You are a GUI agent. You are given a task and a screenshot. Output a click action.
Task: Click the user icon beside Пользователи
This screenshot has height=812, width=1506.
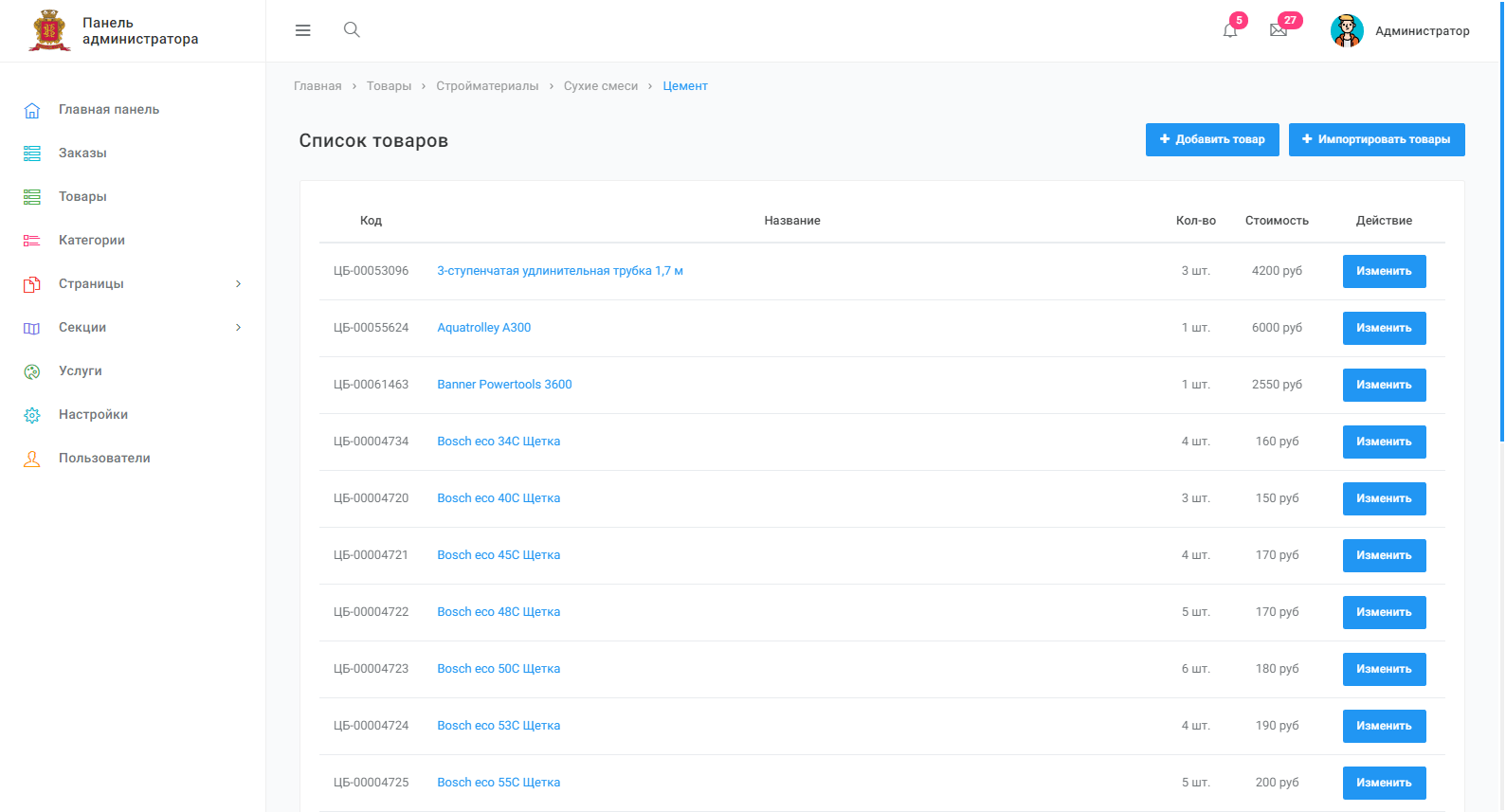tap(32, 459)
